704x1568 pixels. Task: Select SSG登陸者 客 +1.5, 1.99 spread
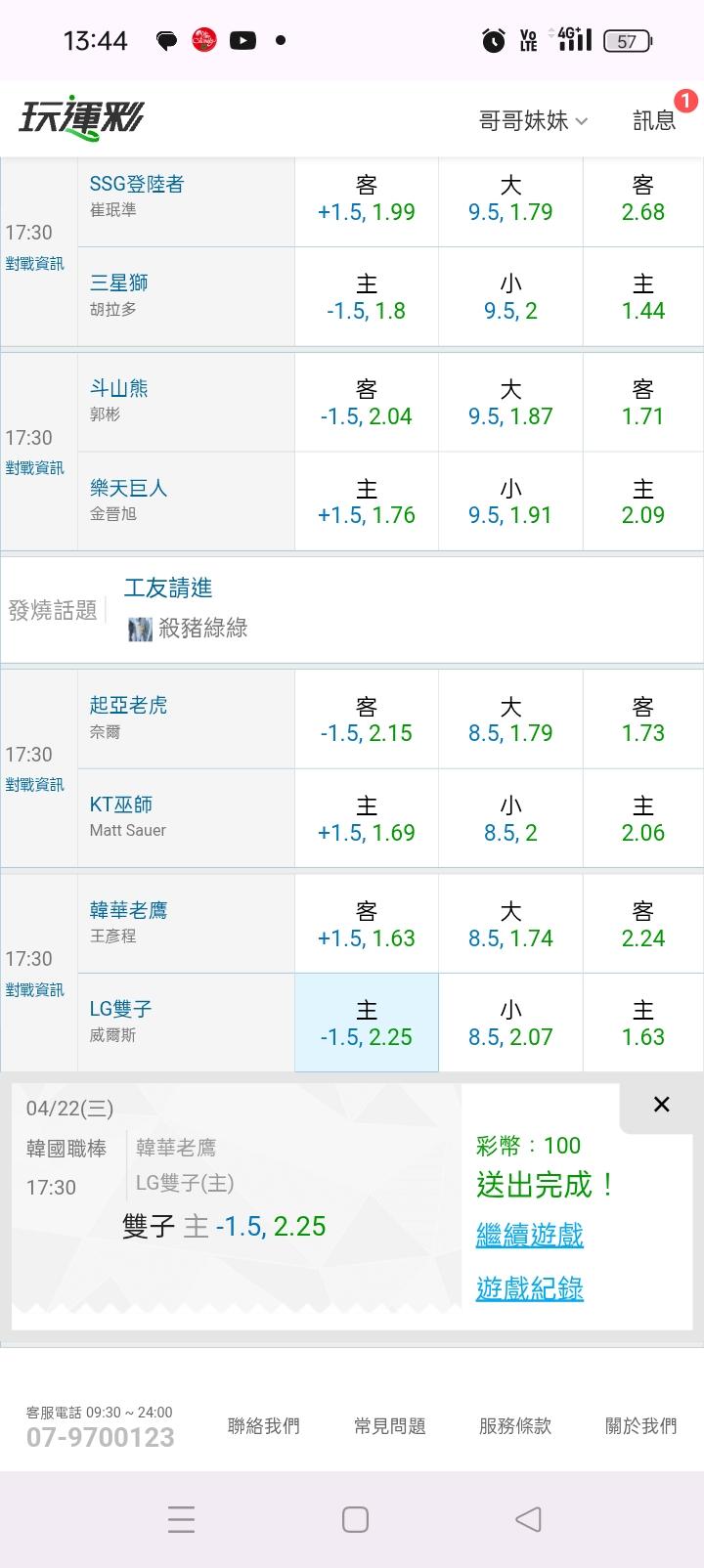pos(367,197)
